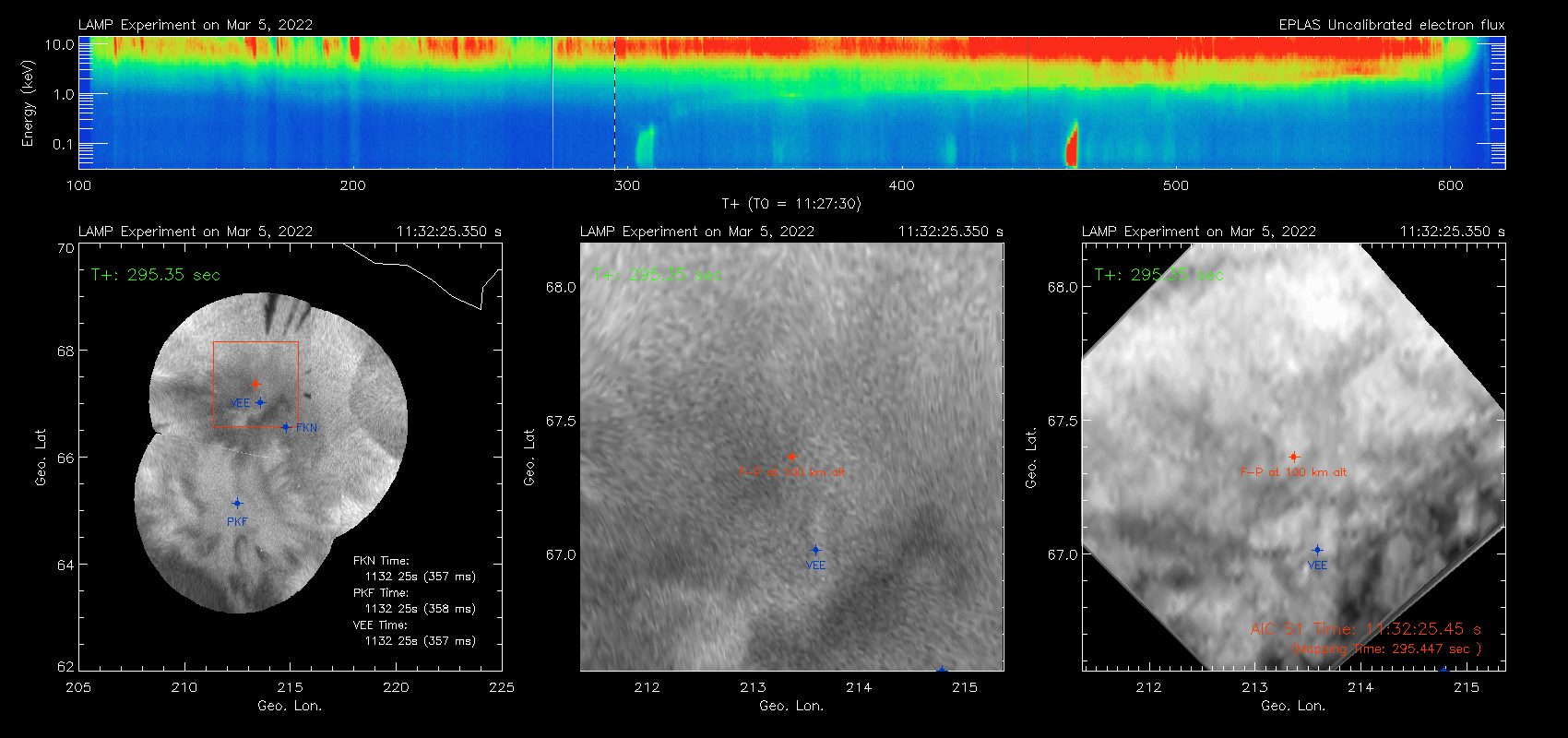Click the blue FKN station marker in the left map

[x=286, y=427]
